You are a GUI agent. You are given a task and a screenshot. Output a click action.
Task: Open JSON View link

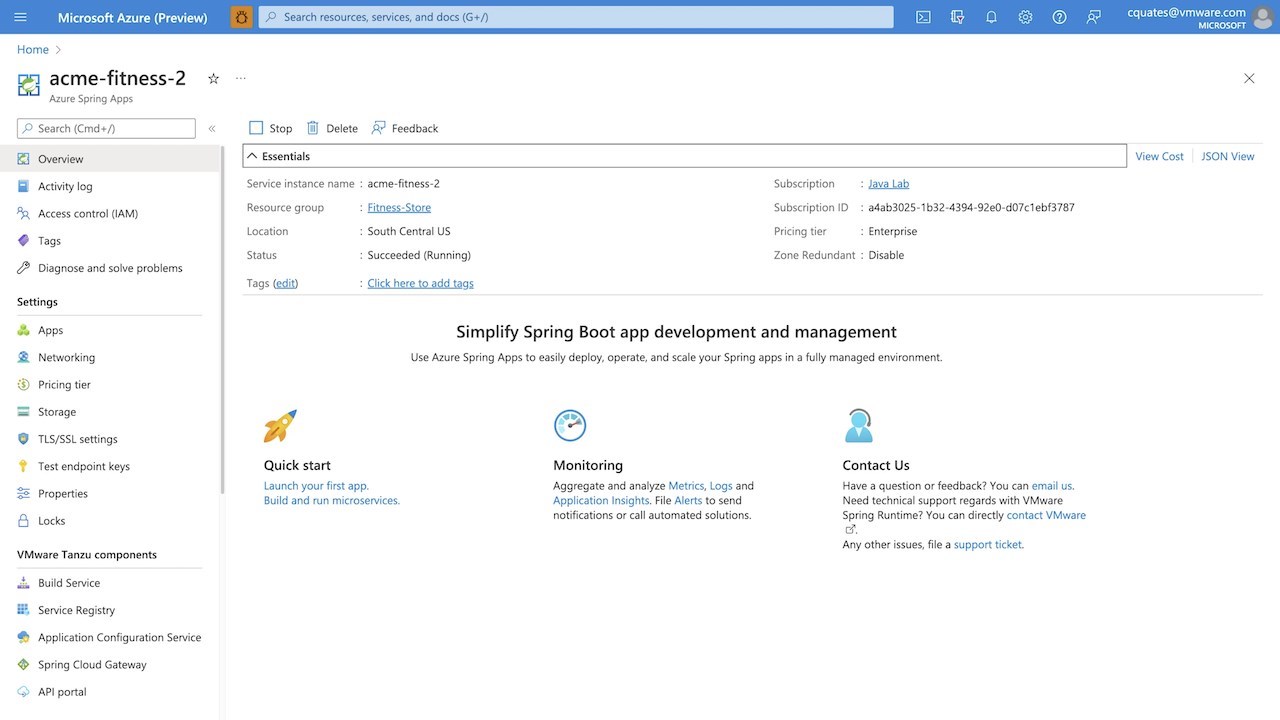pos(1227,156)
